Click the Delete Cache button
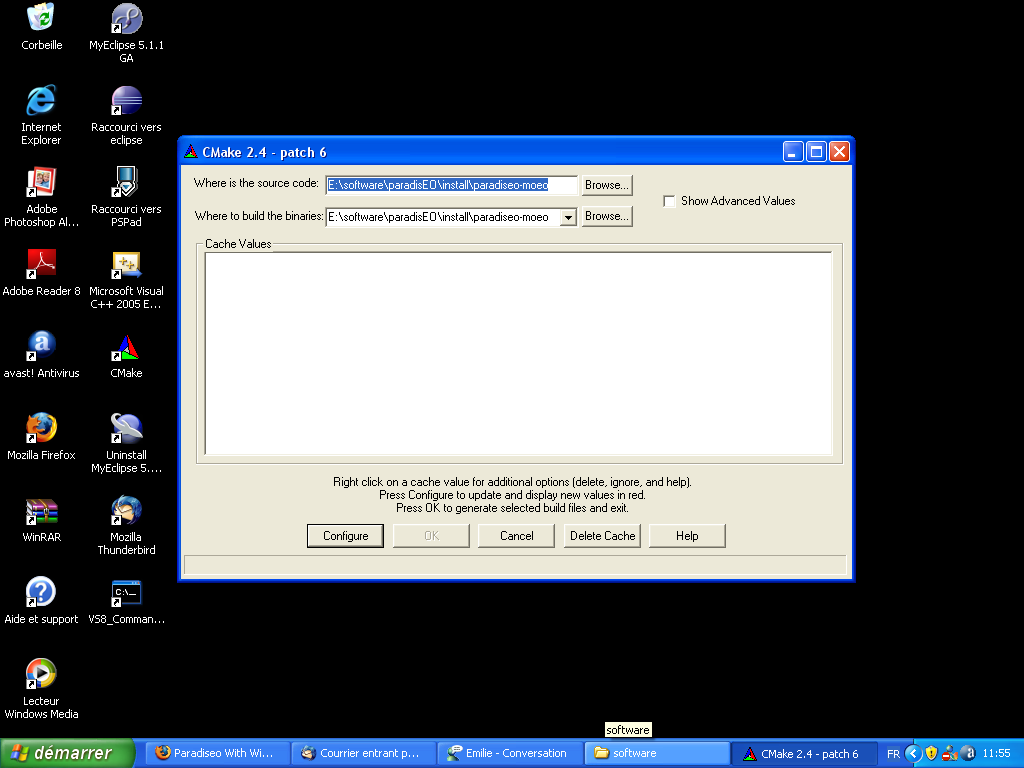The width and height of the screenshot is (1024, 768). [x=602, y=536]
